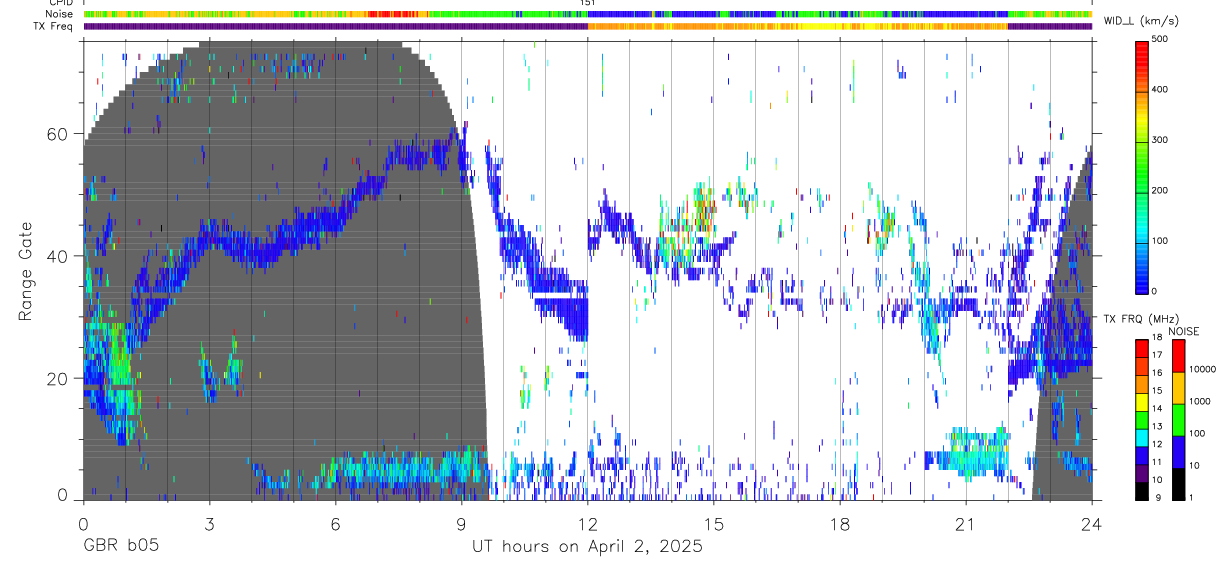This screenshot has height=567, width=1228.
Task: Click 'UT hours on April 2, 2025' label
Action: tap(587, 547)
